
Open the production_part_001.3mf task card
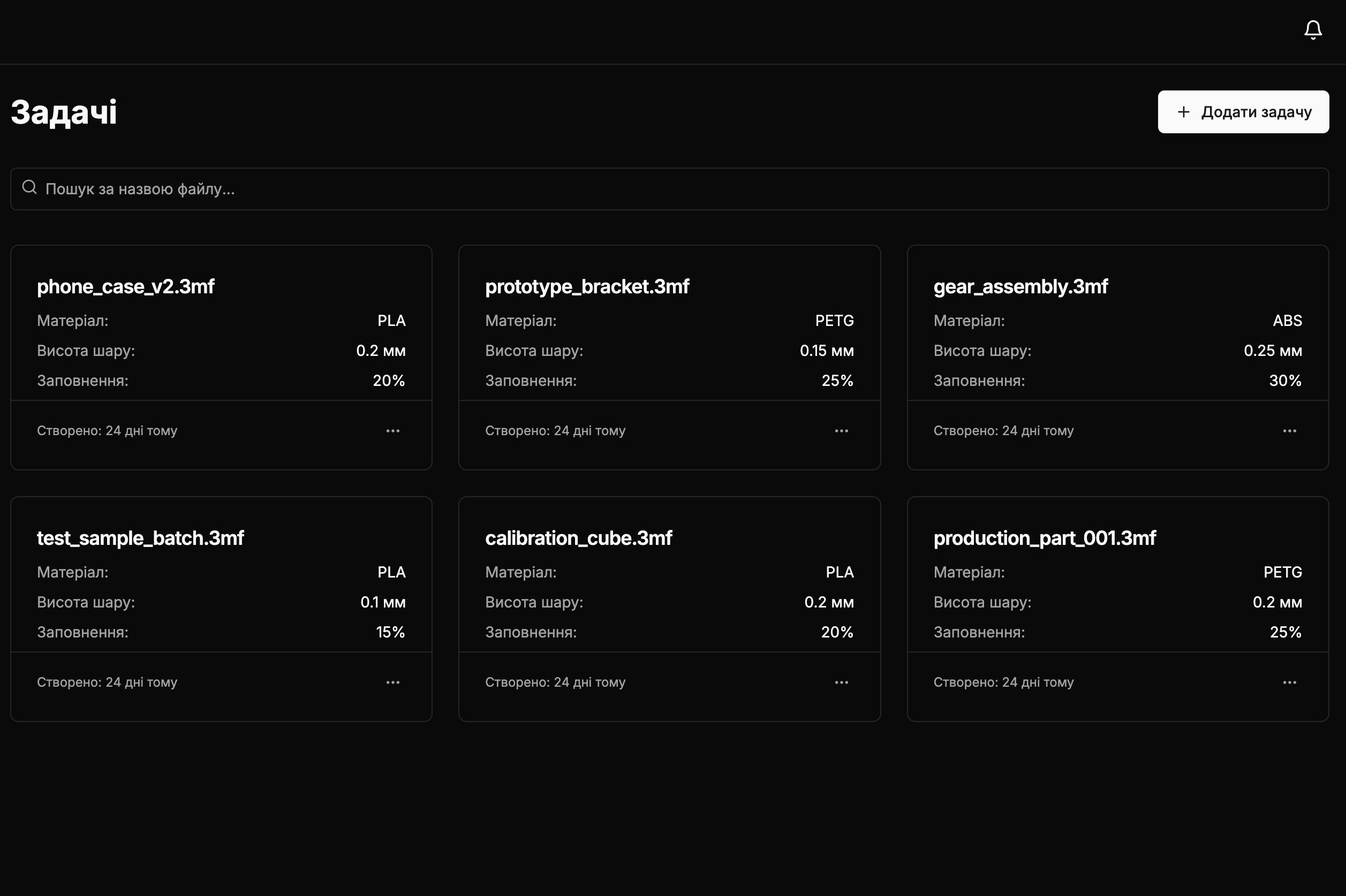click(1044, 538)
